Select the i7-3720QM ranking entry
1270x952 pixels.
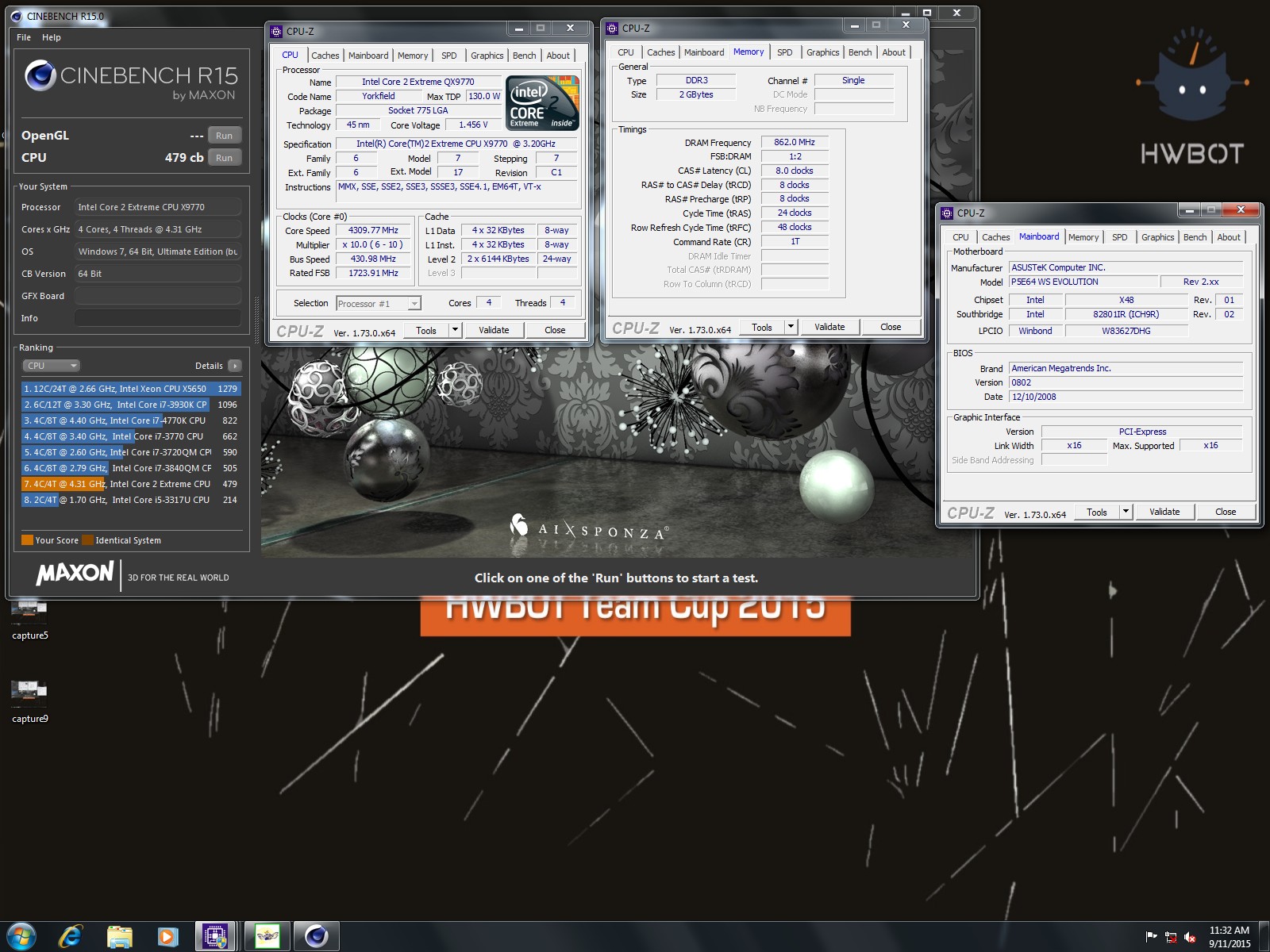(x=131, y=452)
